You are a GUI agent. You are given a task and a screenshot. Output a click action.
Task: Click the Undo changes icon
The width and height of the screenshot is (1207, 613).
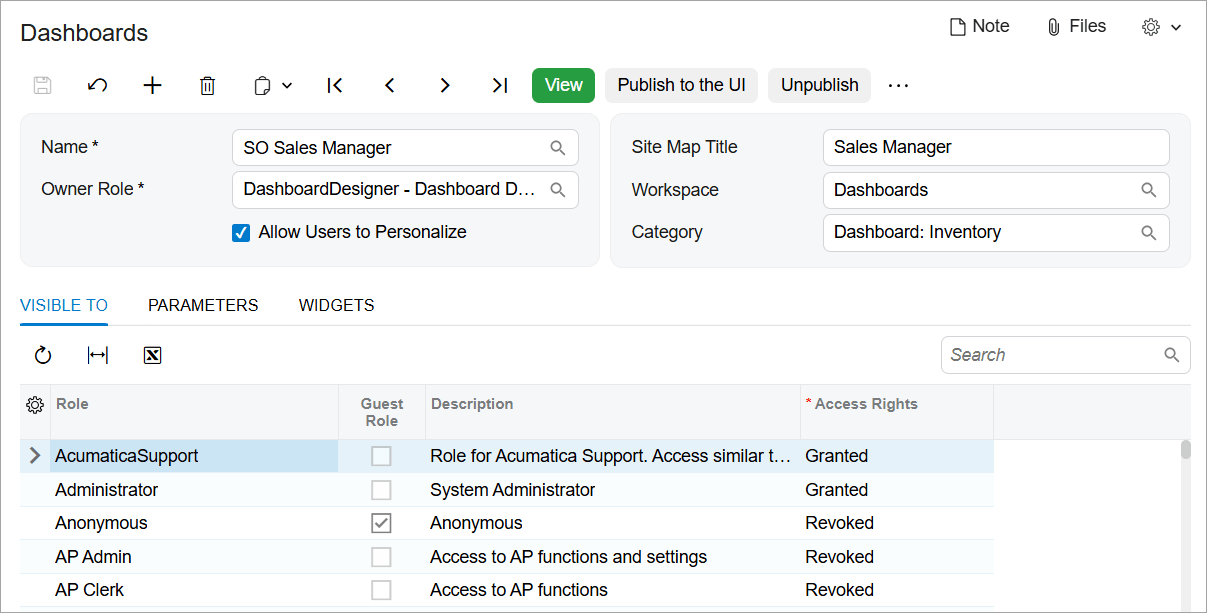coord(97,85)
